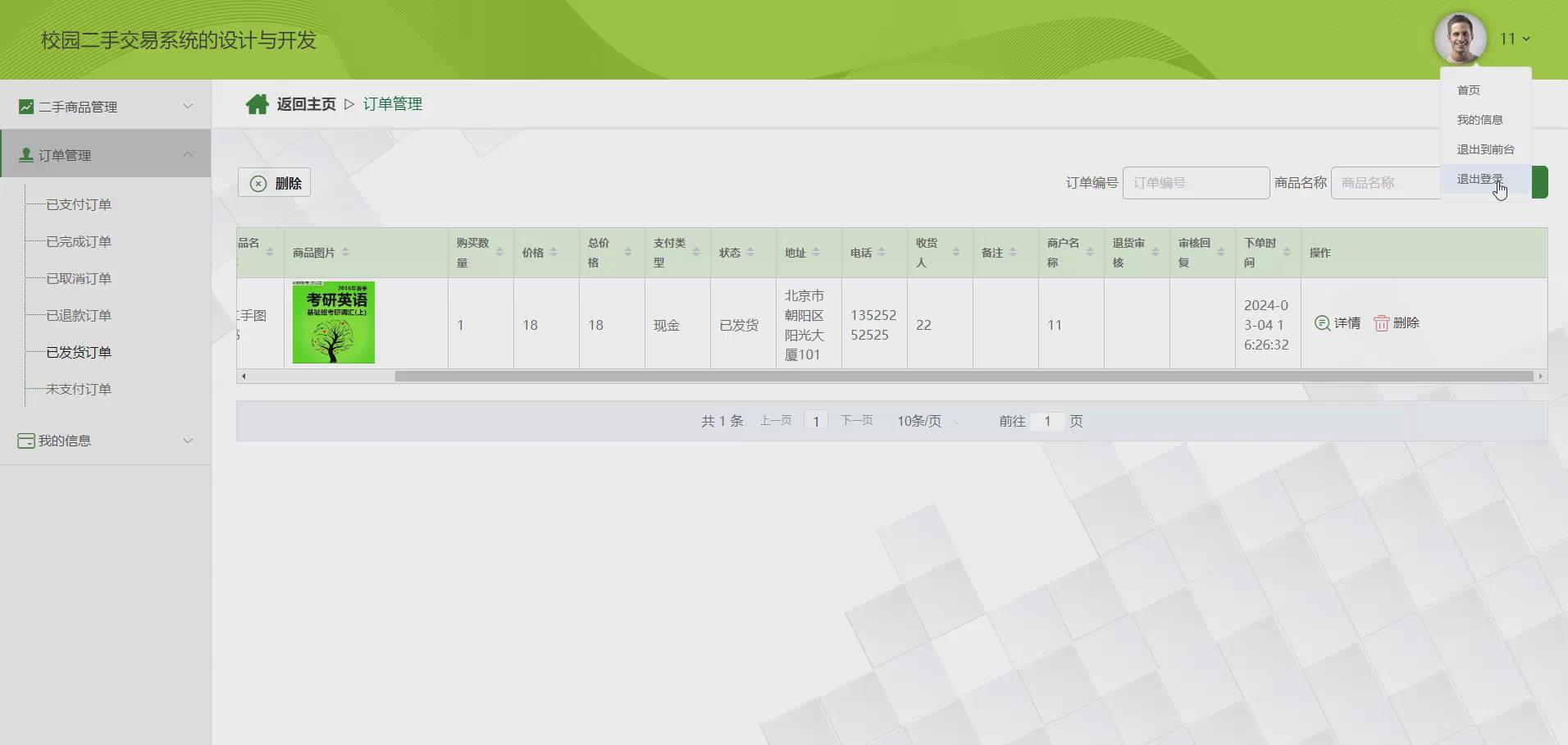Expand the 我的信息 menu chevron

tap(188, 441)
